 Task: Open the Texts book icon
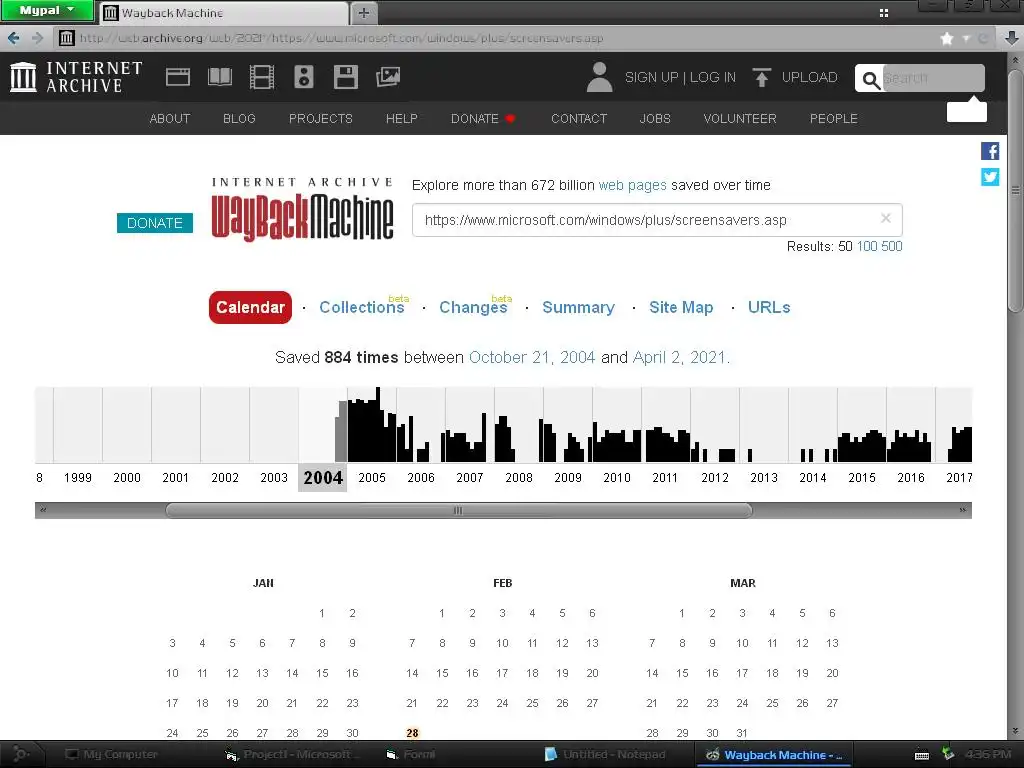[219, 77]
